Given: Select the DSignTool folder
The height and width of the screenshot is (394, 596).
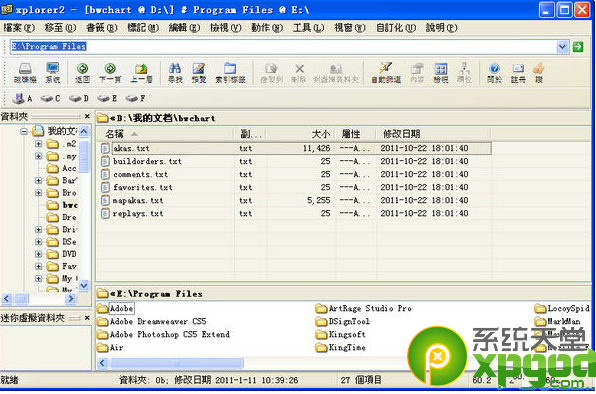Looking at the screenshot, I should point(343,322).
